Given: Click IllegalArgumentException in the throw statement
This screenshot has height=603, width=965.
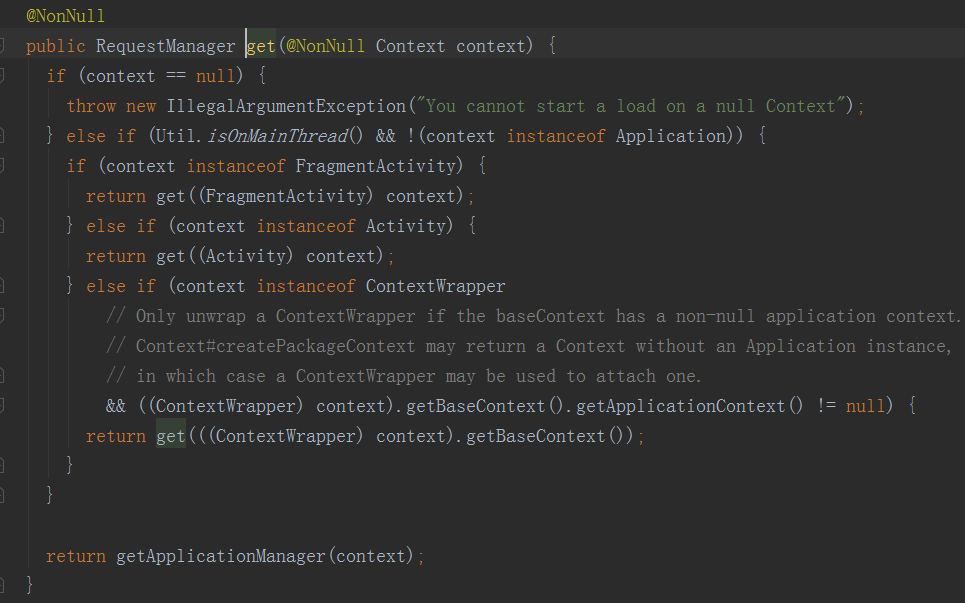Looking at the screenshot, I should [287, 106].
